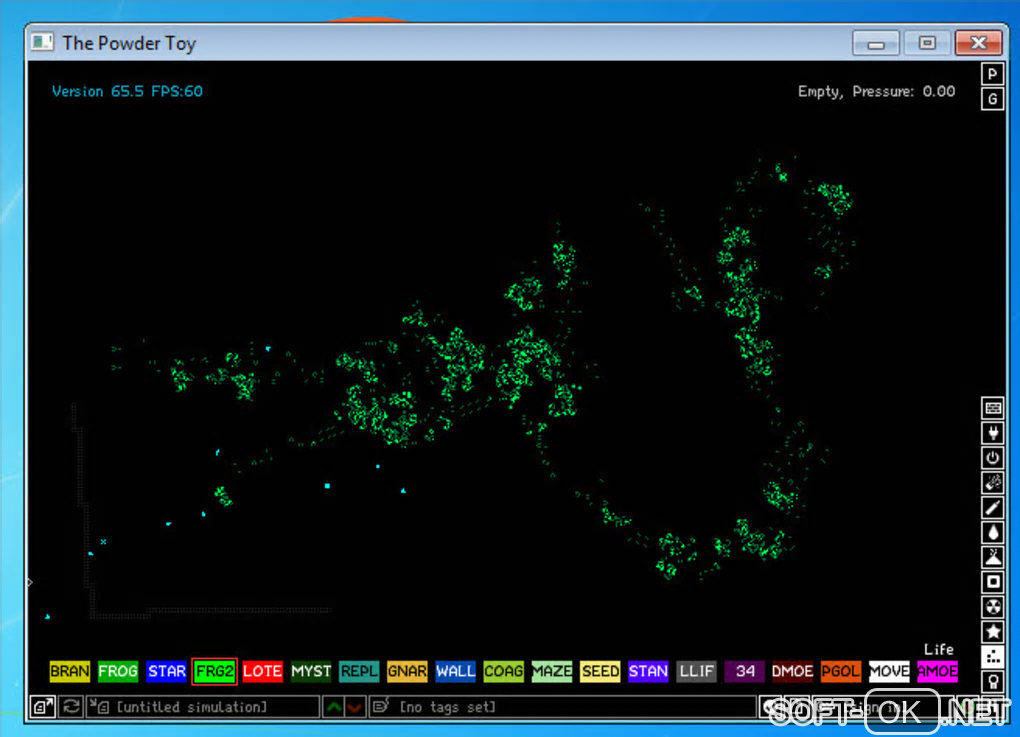Upvote the simulation with green arrow
Viewport: 1020px width, 737px height.
coord(334,706)
